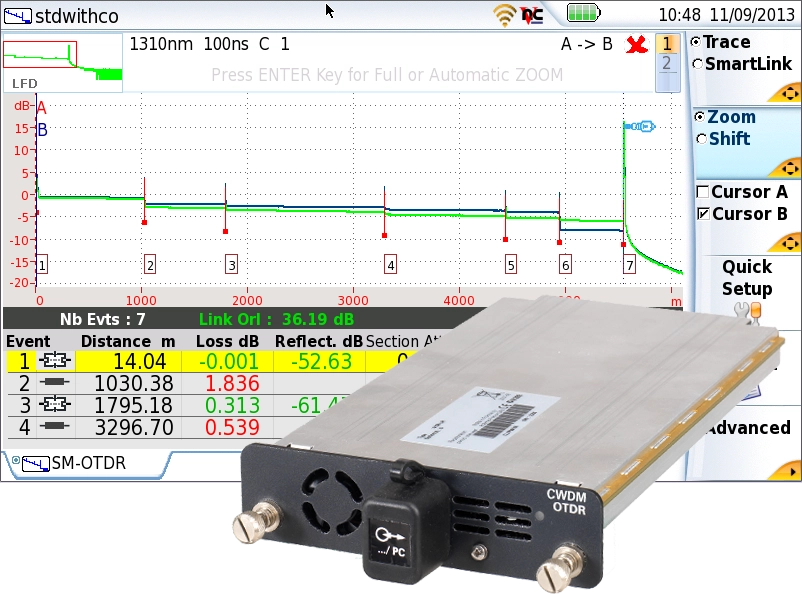The width and height of the screenshot is (802, 594).
Task: Click the Wi-Fi signal status icon
Action: click(504, 15)
